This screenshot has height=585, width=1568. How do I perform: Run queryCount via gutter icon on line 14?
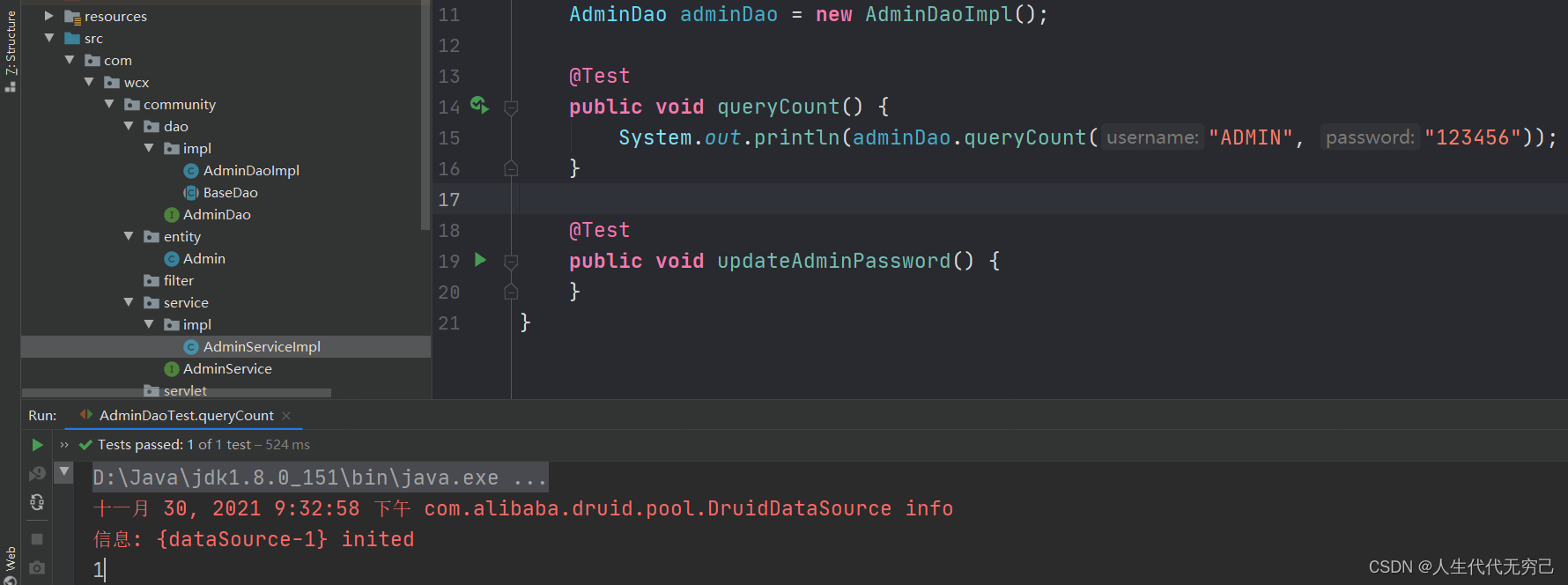pos(479,105)
